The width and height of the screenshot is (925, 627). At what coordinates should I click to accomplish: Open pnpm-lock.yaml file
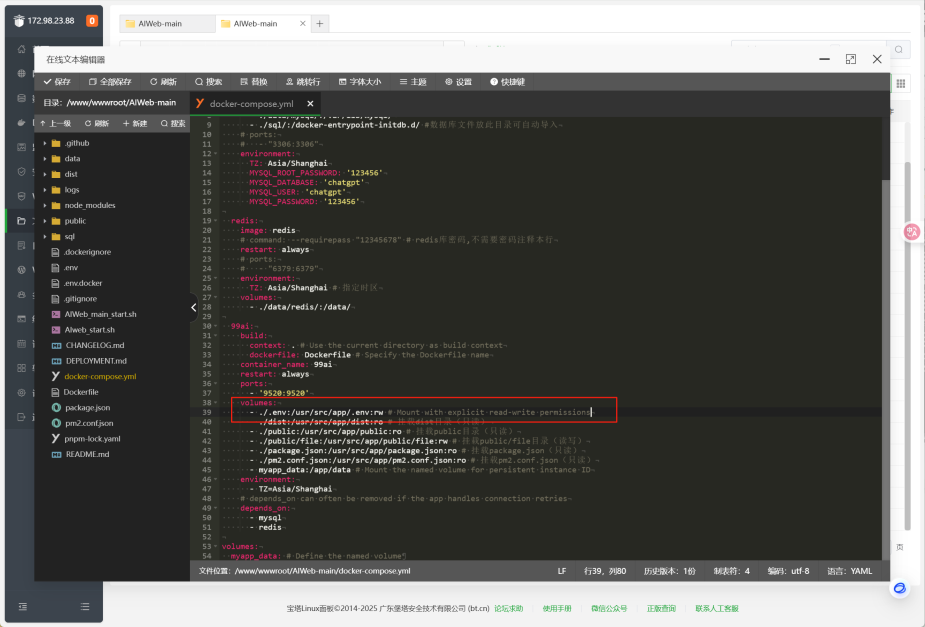point(92,439)
